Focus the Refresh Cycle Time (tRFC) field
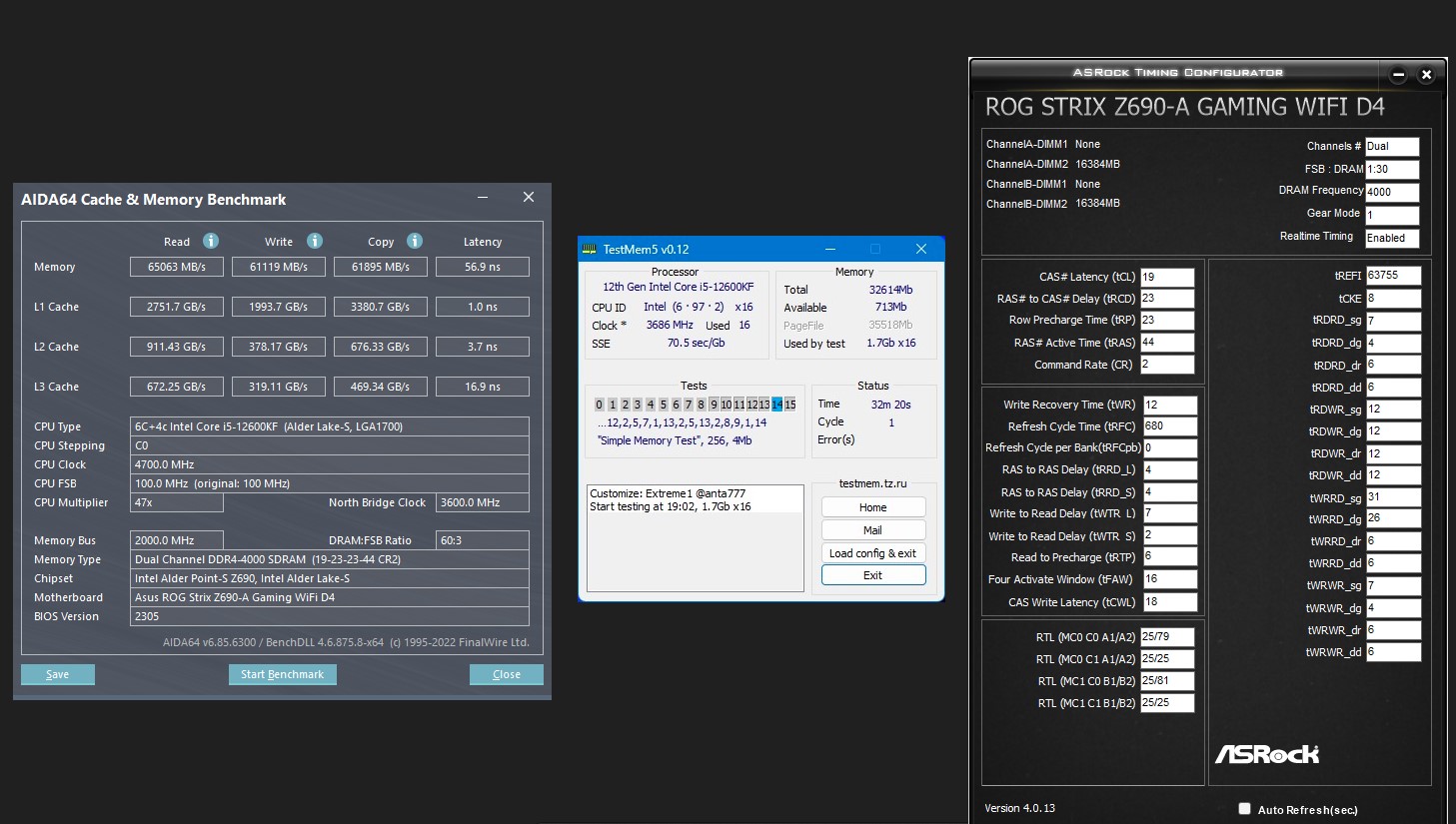The height and width of the screenshot is (824, 1456). tap(1170, 426)
